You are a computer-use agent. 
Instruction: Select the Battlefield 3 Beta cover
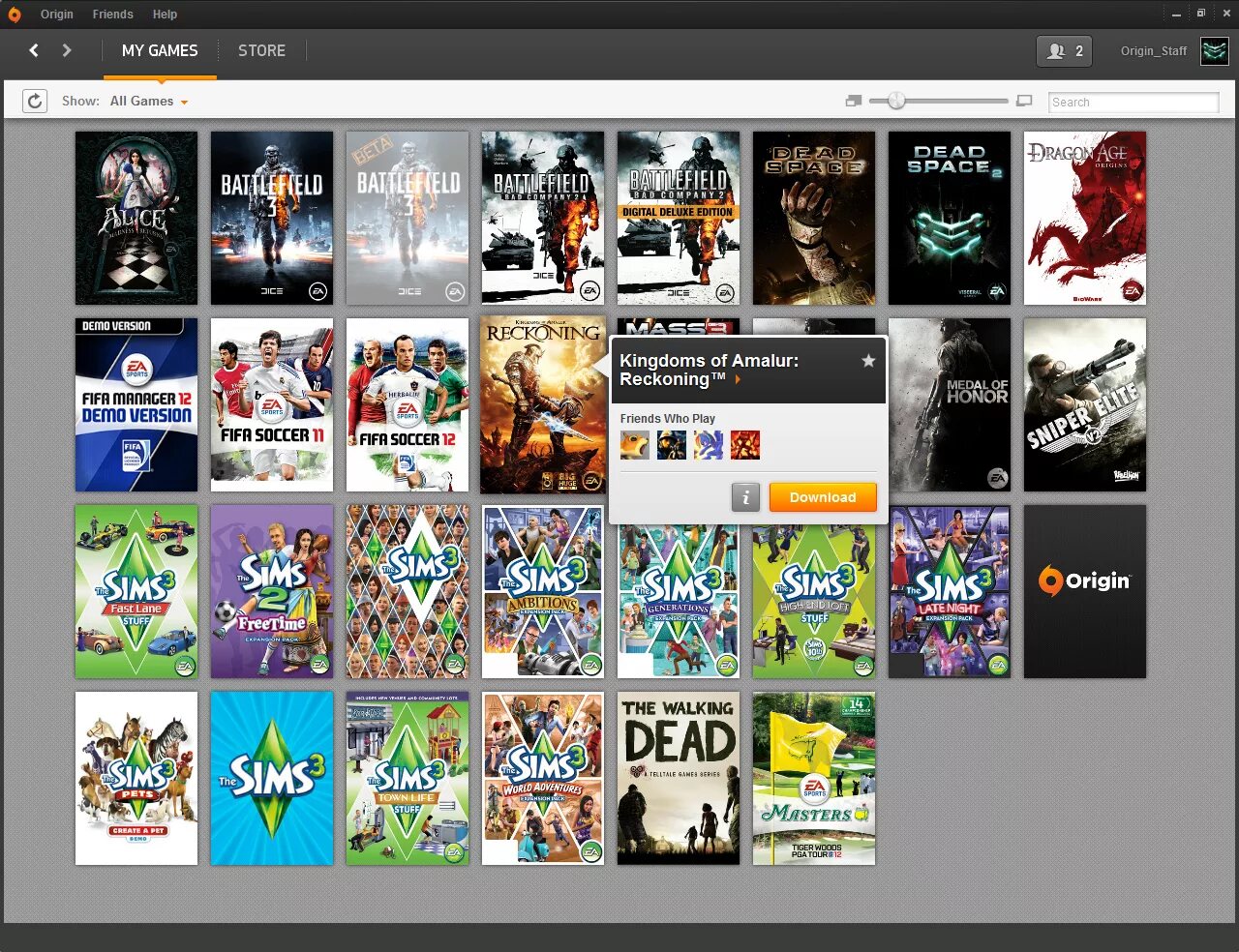click(408, 219)
